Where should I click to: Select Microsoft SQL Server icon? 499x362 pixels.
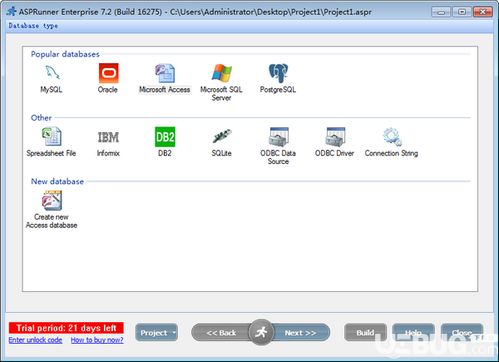[221, 73]
